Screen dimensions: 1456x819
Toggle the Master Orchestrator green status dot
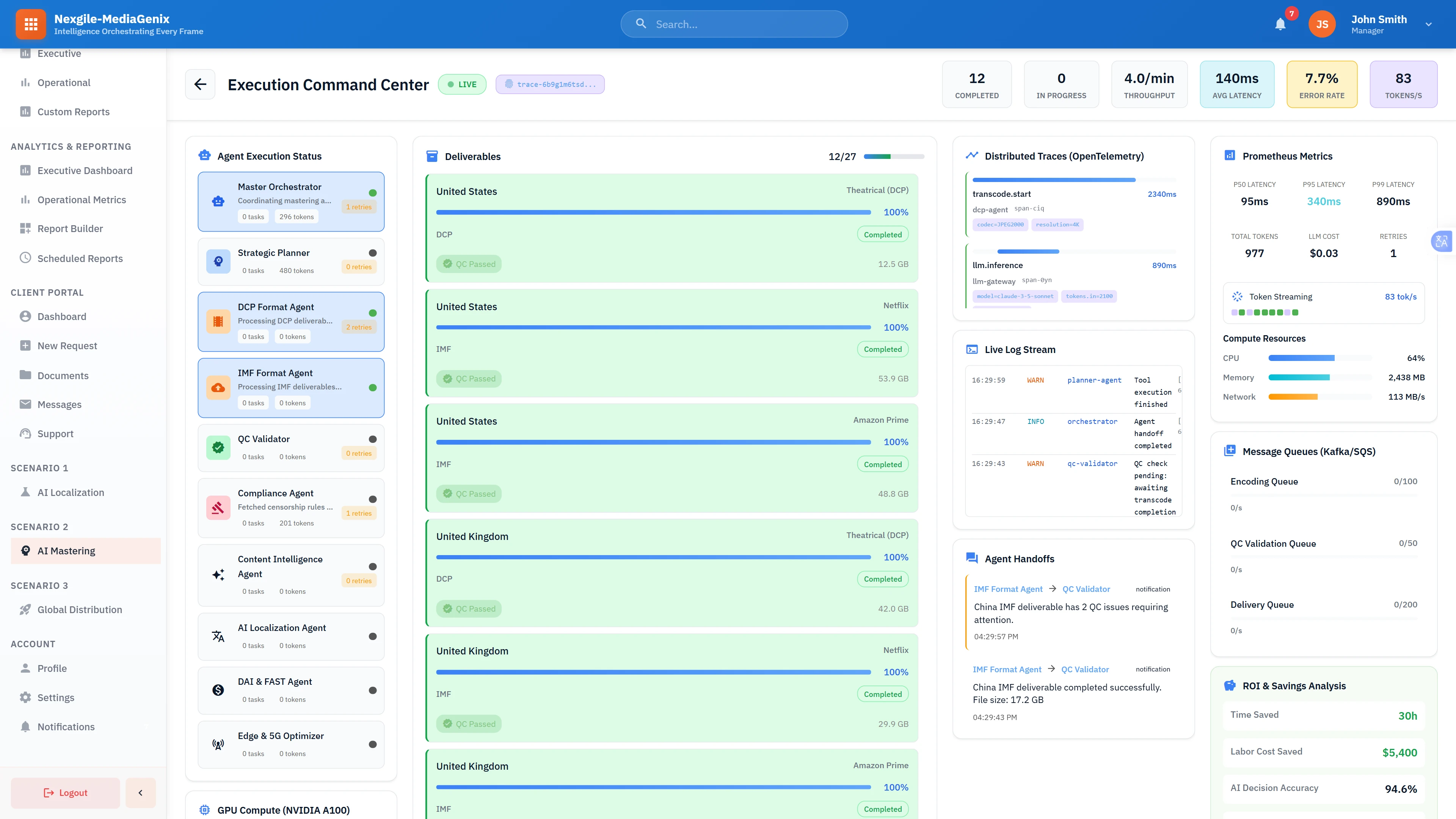[372, 193]
